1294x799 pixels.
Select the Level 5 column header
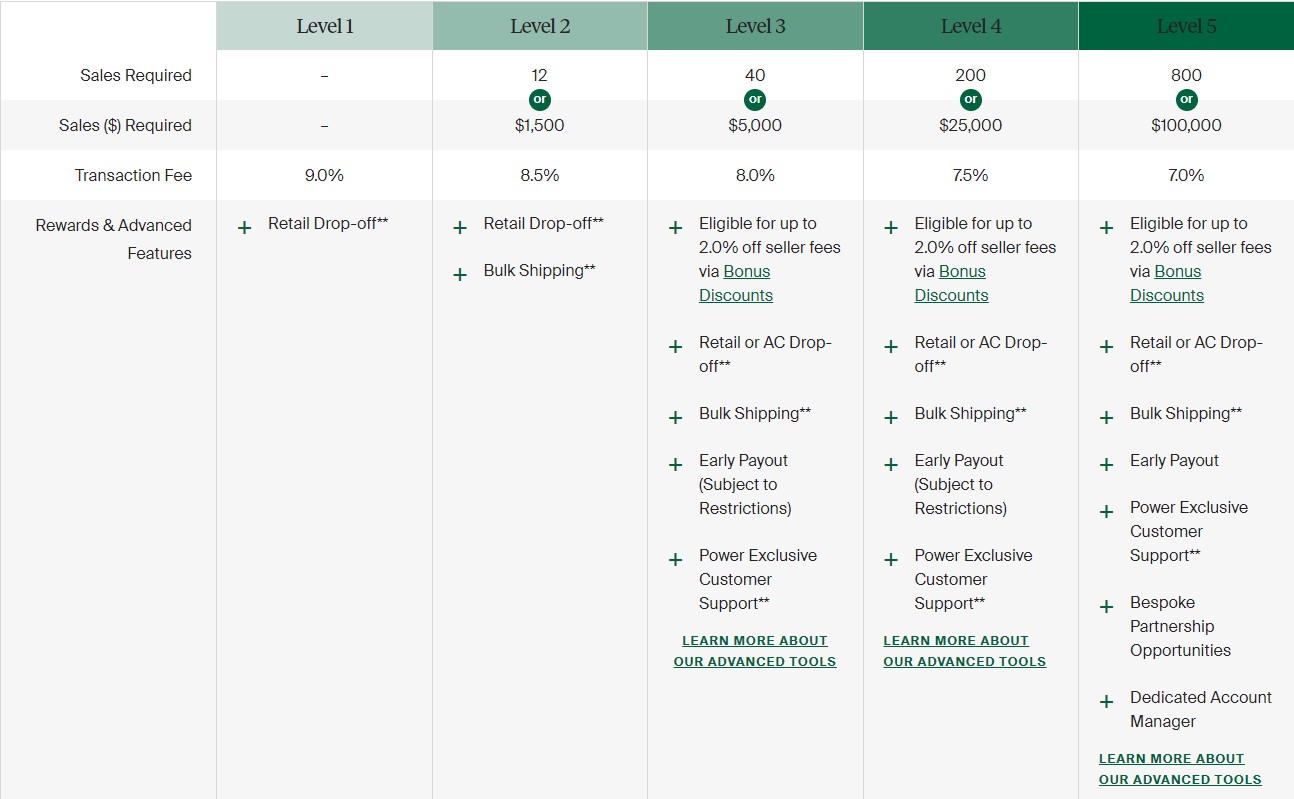click(1186, 26)
